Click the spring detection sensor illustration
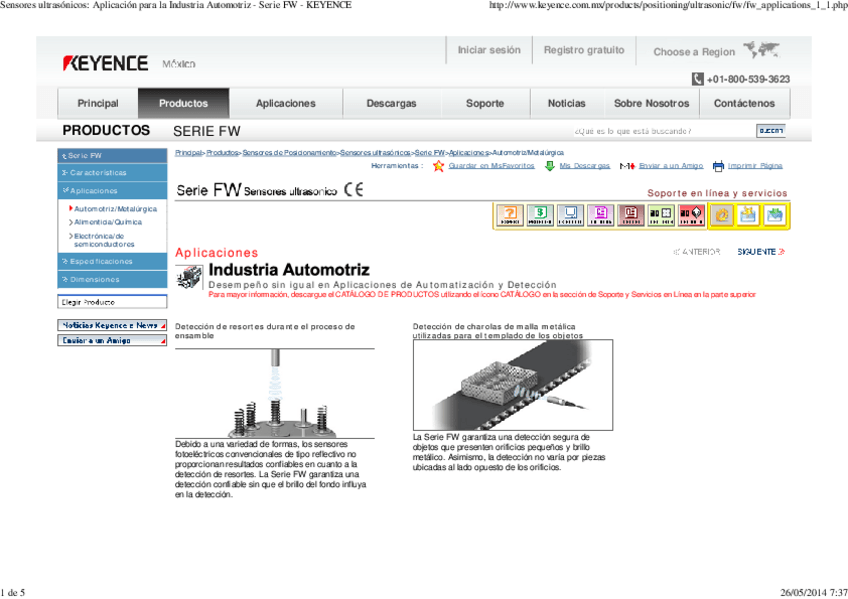 pos(275,394)
